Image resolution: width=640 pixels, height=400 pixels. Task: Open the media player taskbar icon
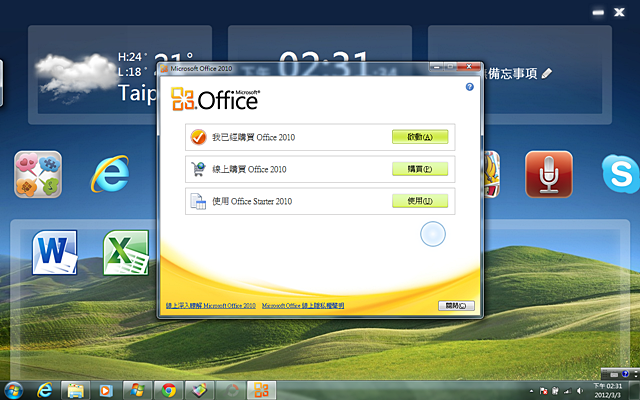click(106, 391)
